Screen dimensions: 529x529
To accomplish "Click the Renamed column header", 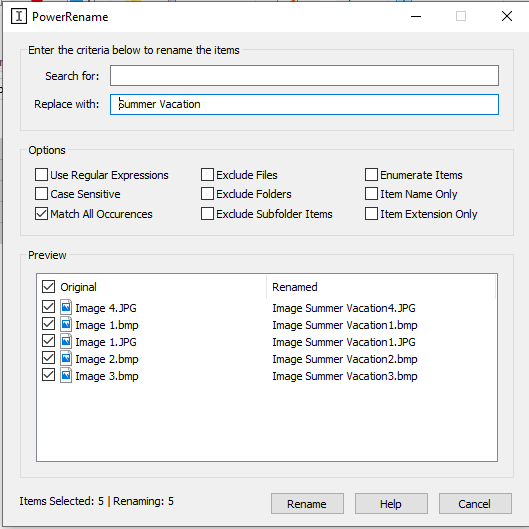I will coord(295,287).
